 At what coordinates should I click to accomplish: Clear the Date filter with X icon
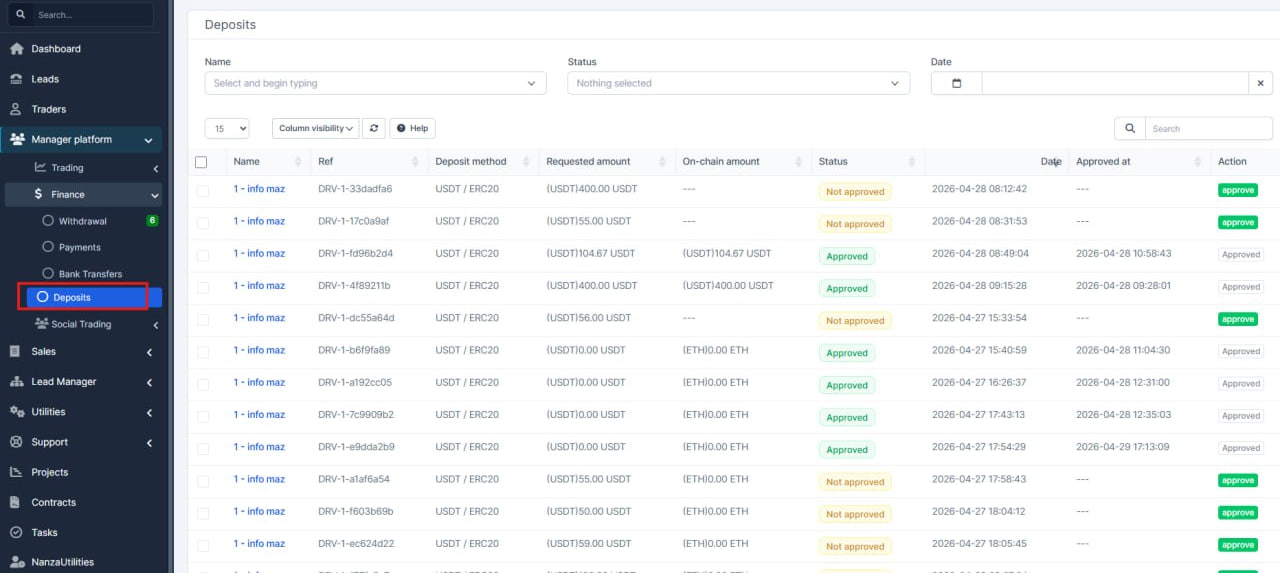point(1261,84)
